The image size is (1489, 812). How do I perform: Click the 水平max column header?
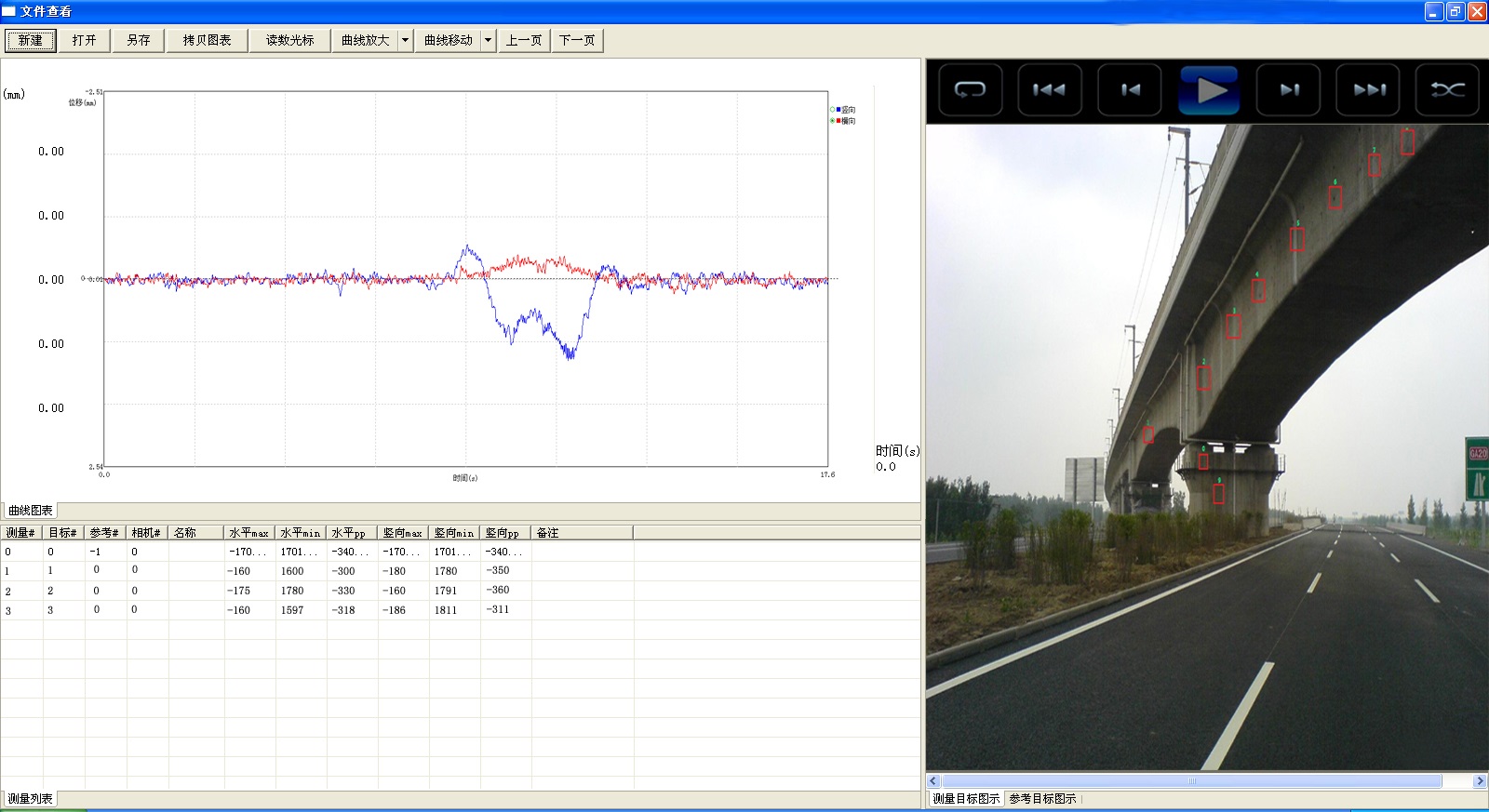(249, 533)
